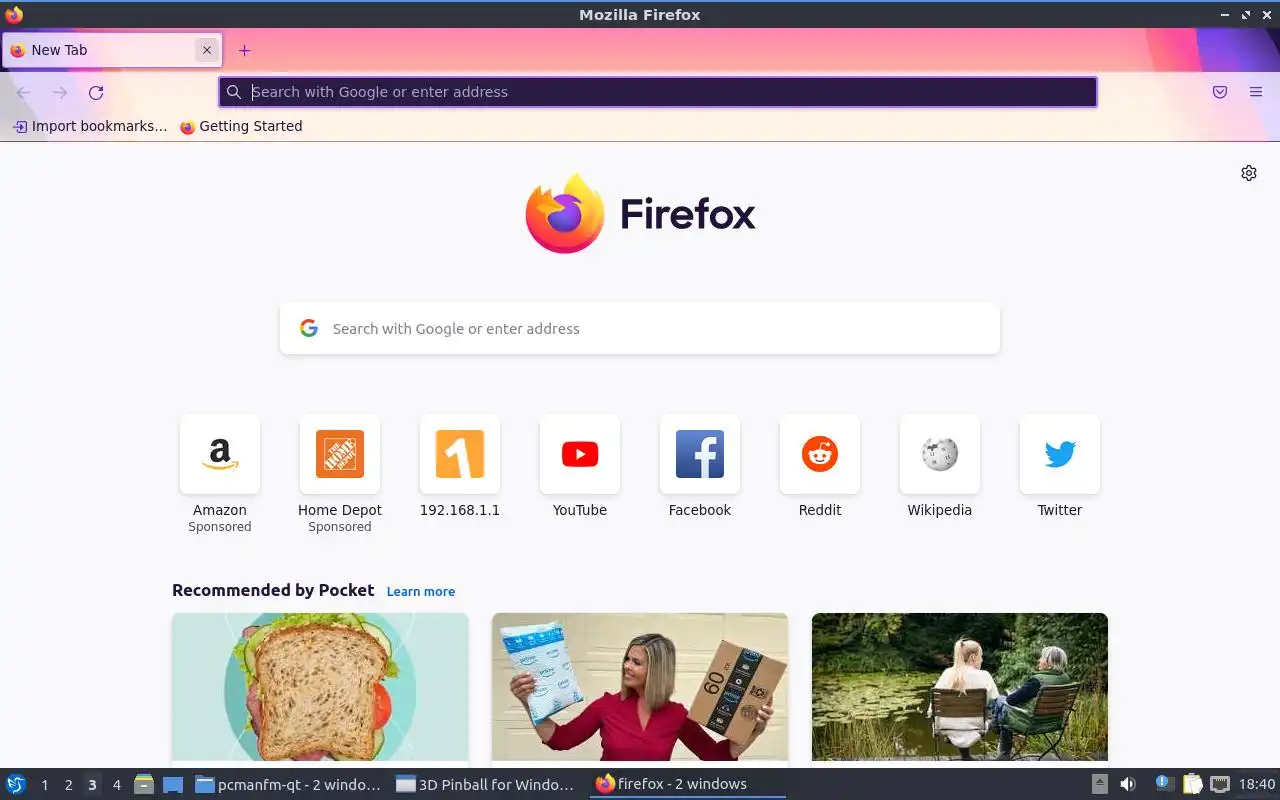Open the Home Depot sponsored tile

pos(340,454)
